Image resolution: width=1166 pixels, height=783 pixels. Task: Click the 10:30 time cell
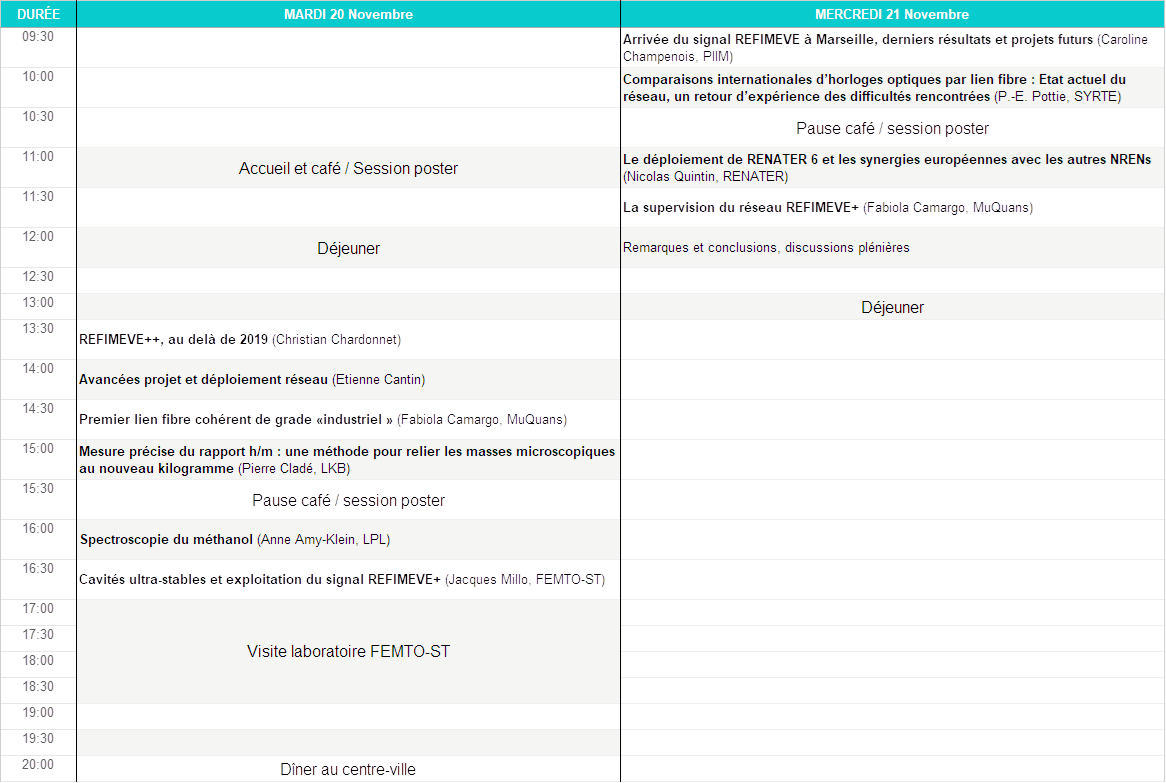point(38,128)
